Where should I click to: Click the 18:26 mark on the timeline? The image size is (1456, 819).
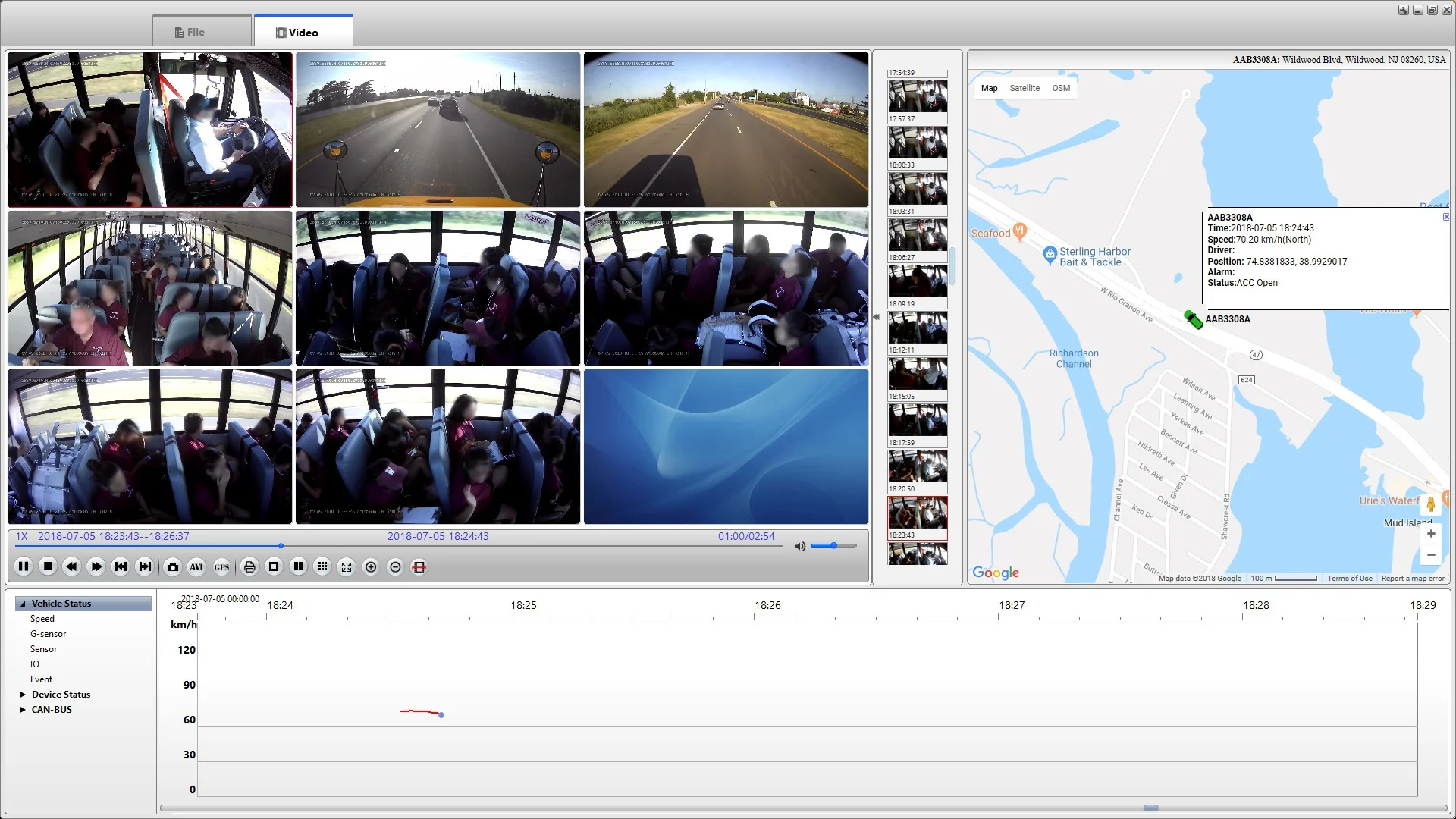(767, 605)
